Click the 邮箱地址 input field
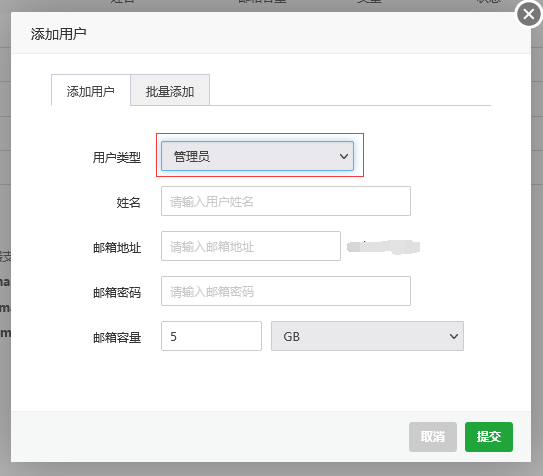This screenshot has width=543, height=476. point(251,246)
